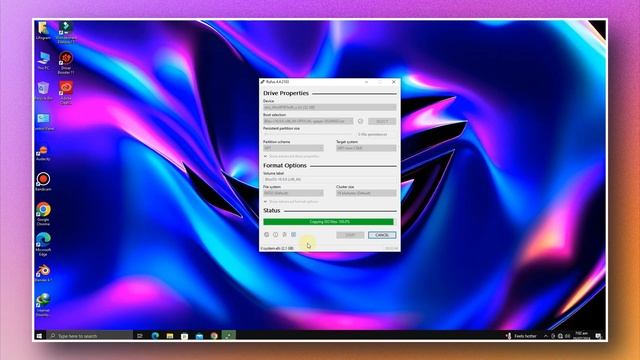Screen dimensions: 640x360
Task: Click the Rufus icon on the taskbar
Action: (x=229, y=336)
